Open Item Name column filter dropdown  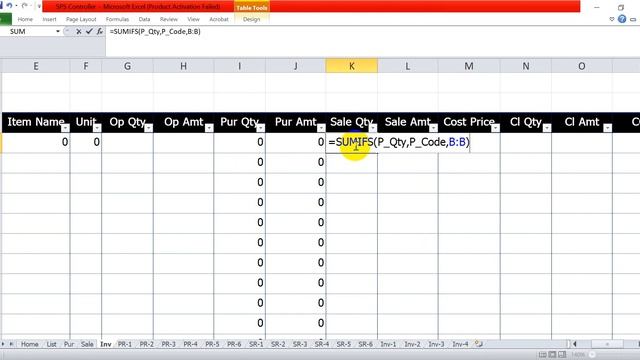65,128
